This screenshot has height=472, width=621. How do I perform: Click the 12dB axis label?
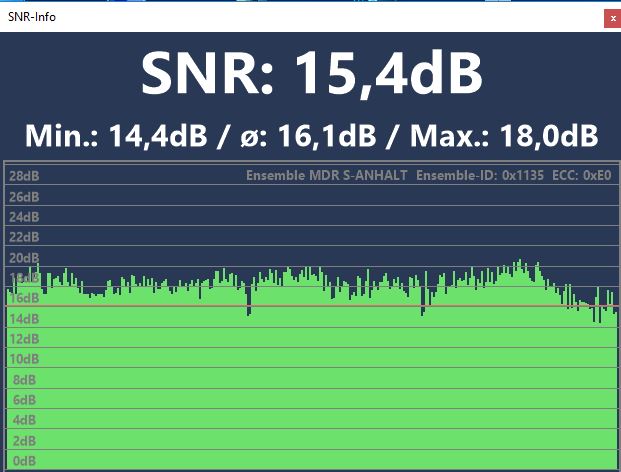pyautogui.click(x=24, y=339)
